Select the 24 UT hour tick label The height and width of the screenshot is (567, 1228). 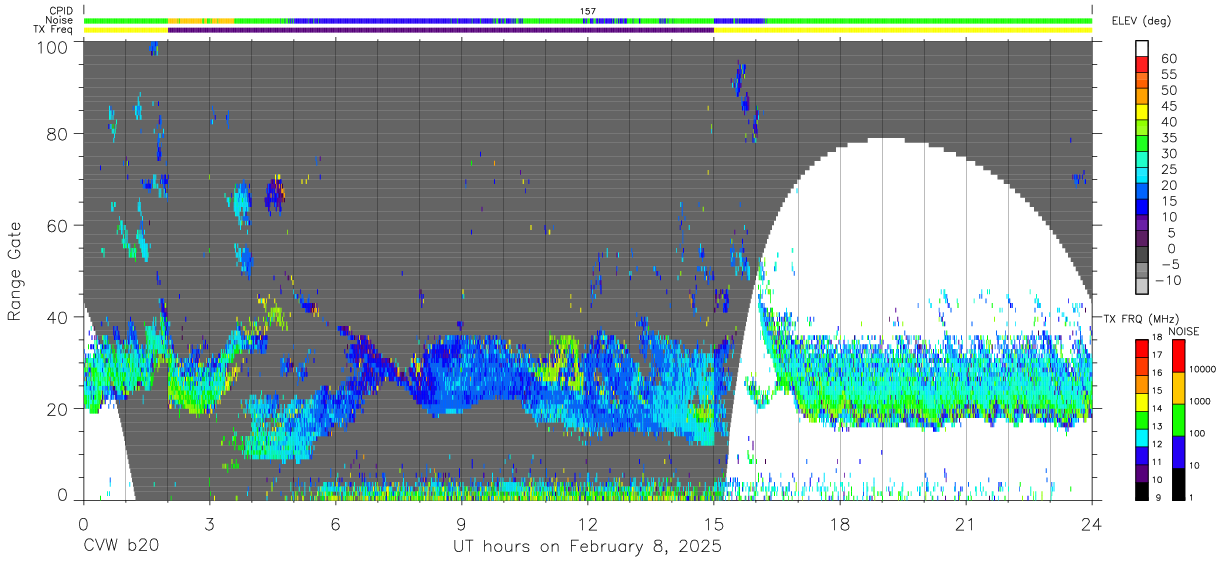(1092, 525)
